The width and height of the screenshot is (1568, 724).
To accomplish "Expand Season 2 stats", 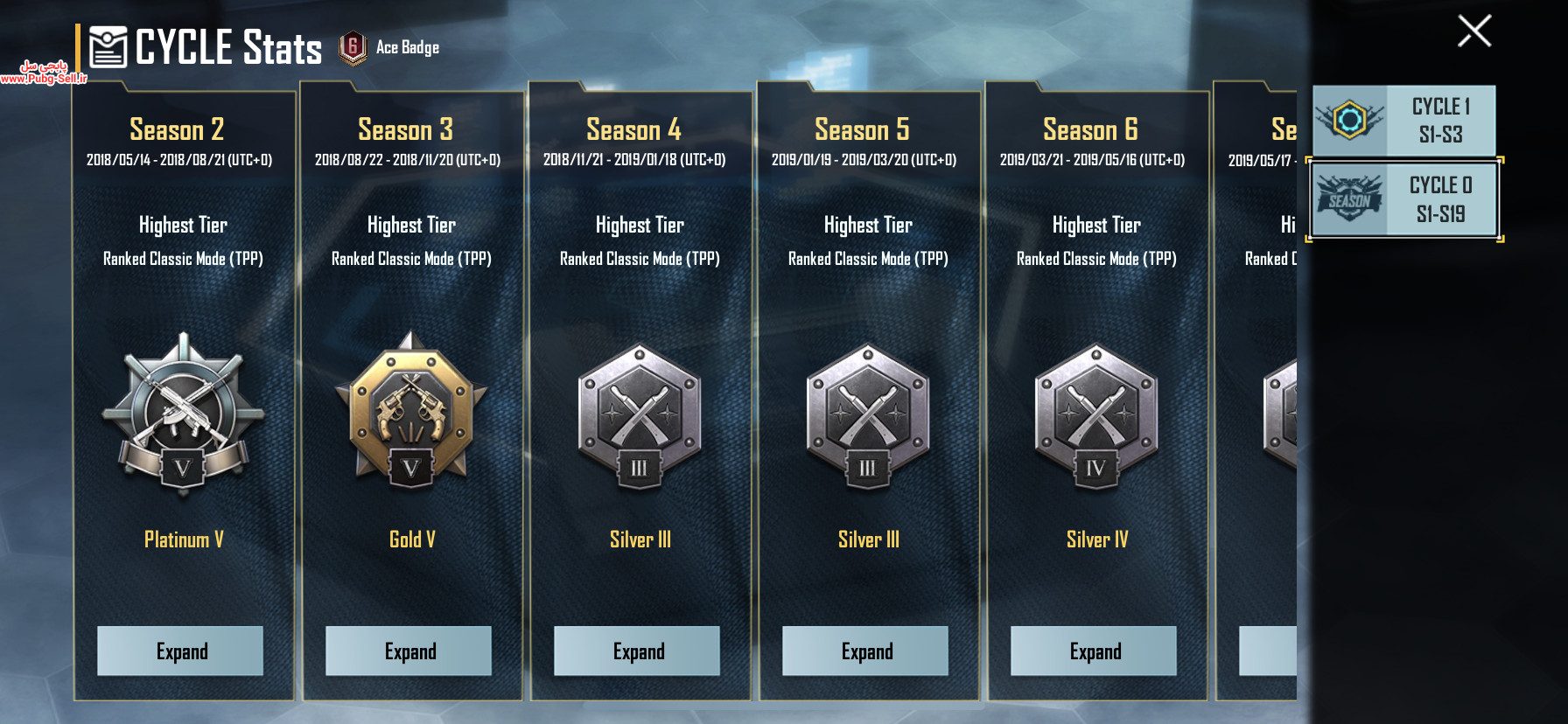I will 180,651.
